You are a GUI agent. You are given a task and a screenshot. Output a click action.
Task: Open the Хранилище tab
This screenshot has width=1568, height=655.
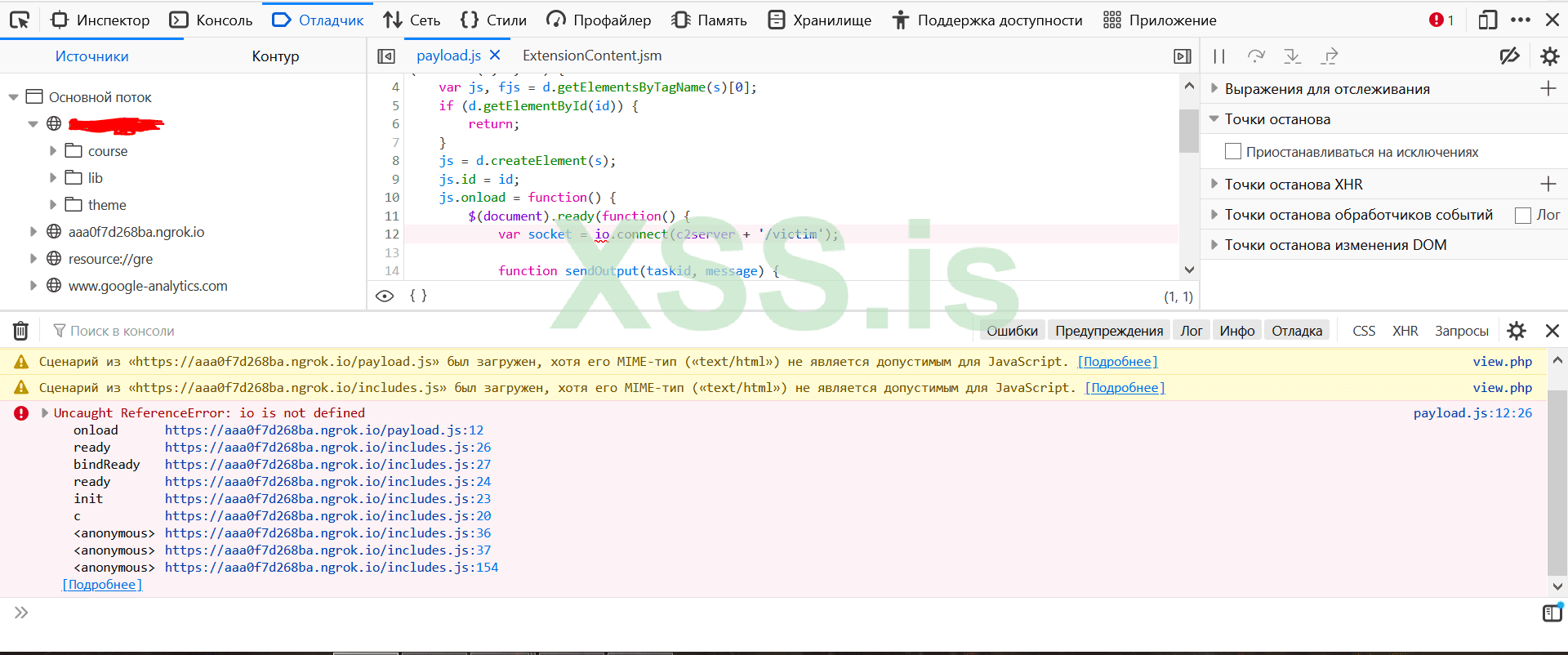[820, 20]
